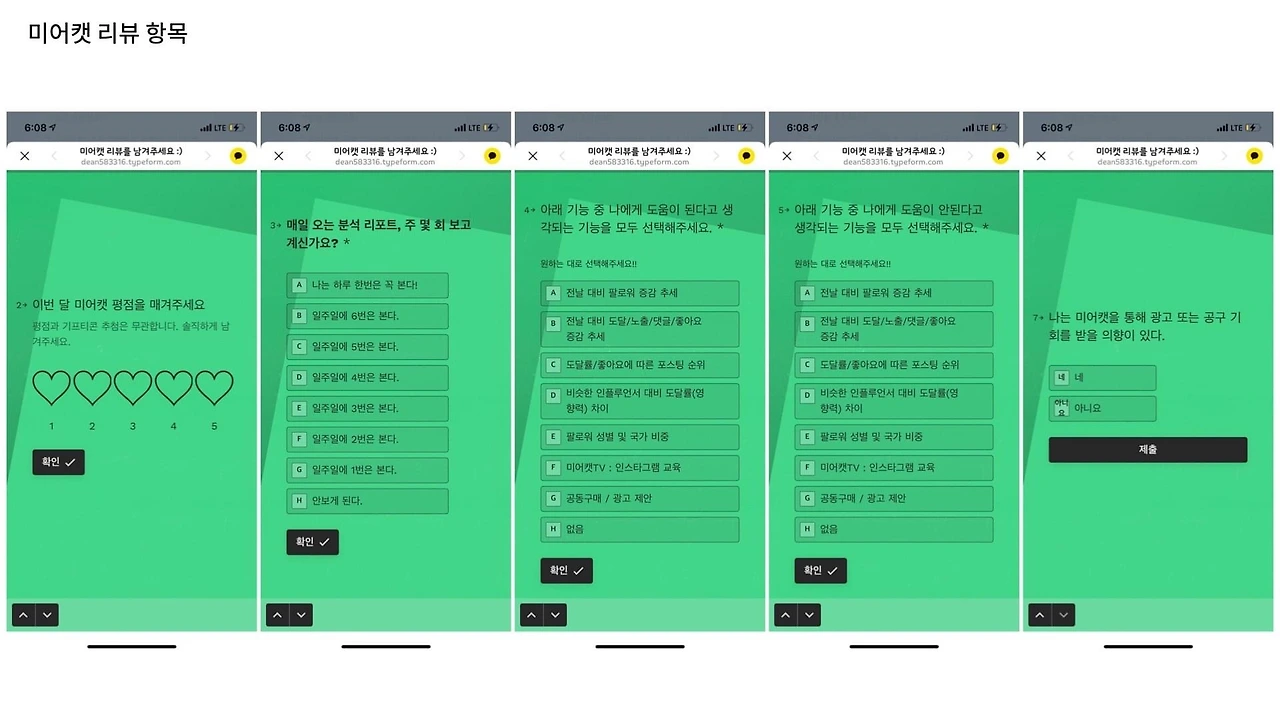Check '비슷한 인플루언서 대비 도달률' in question 4
Viewport: 1280px width, 720px height.
(x=640, y=401)
